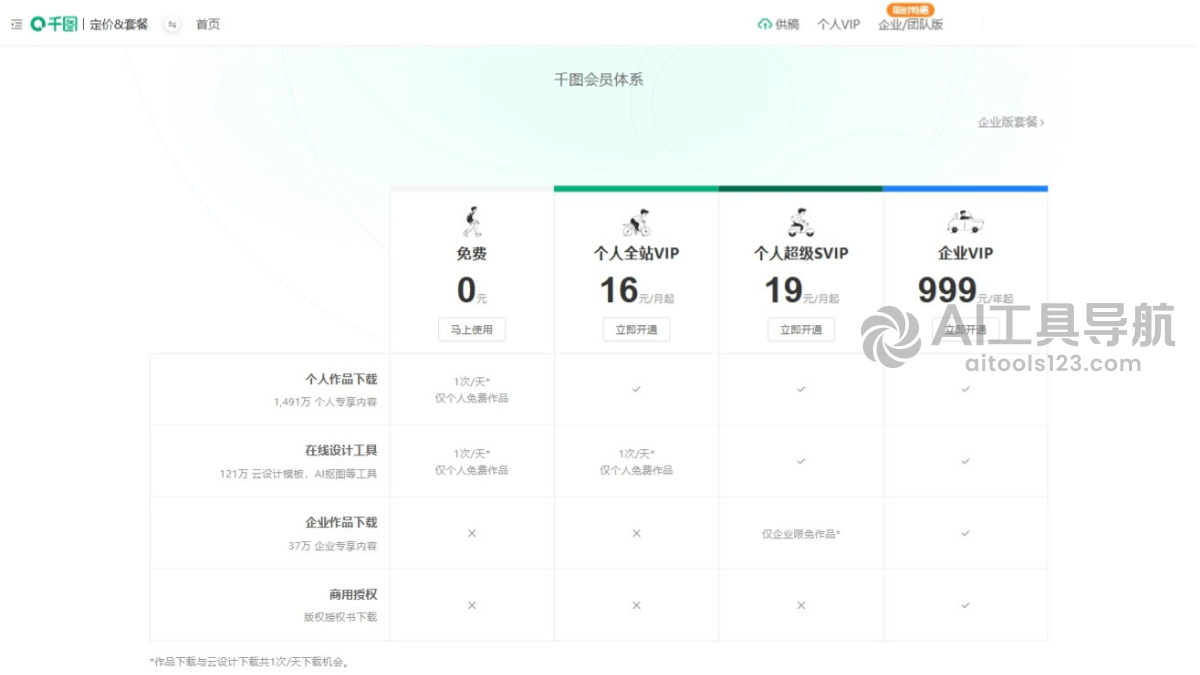Click X mark for 个人超级SVIP 商用授权
1200x675 pixels.
801,605
